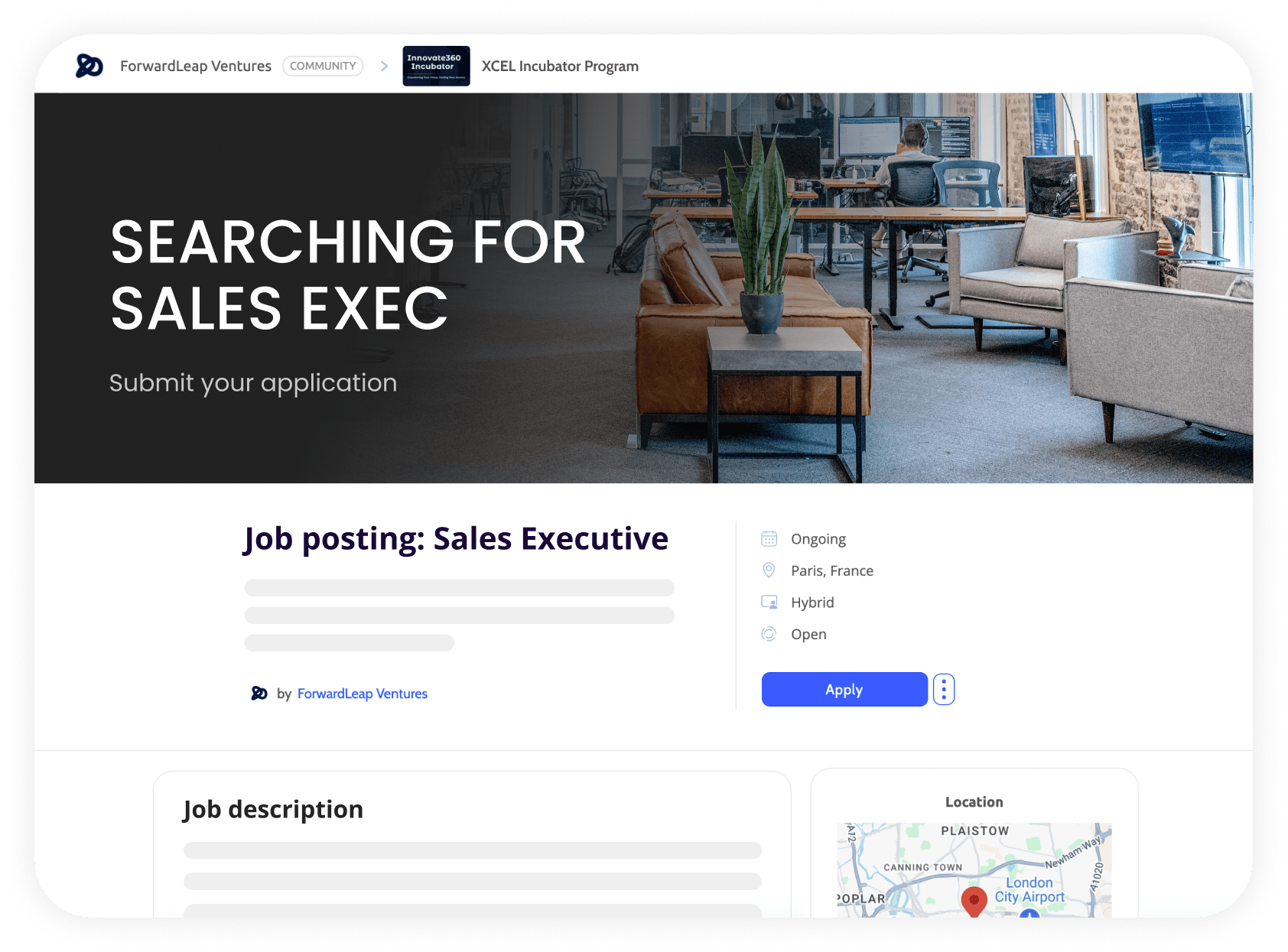Click the Job description heading
This screenshot has width=1288, height=952.
coord(273,810)
